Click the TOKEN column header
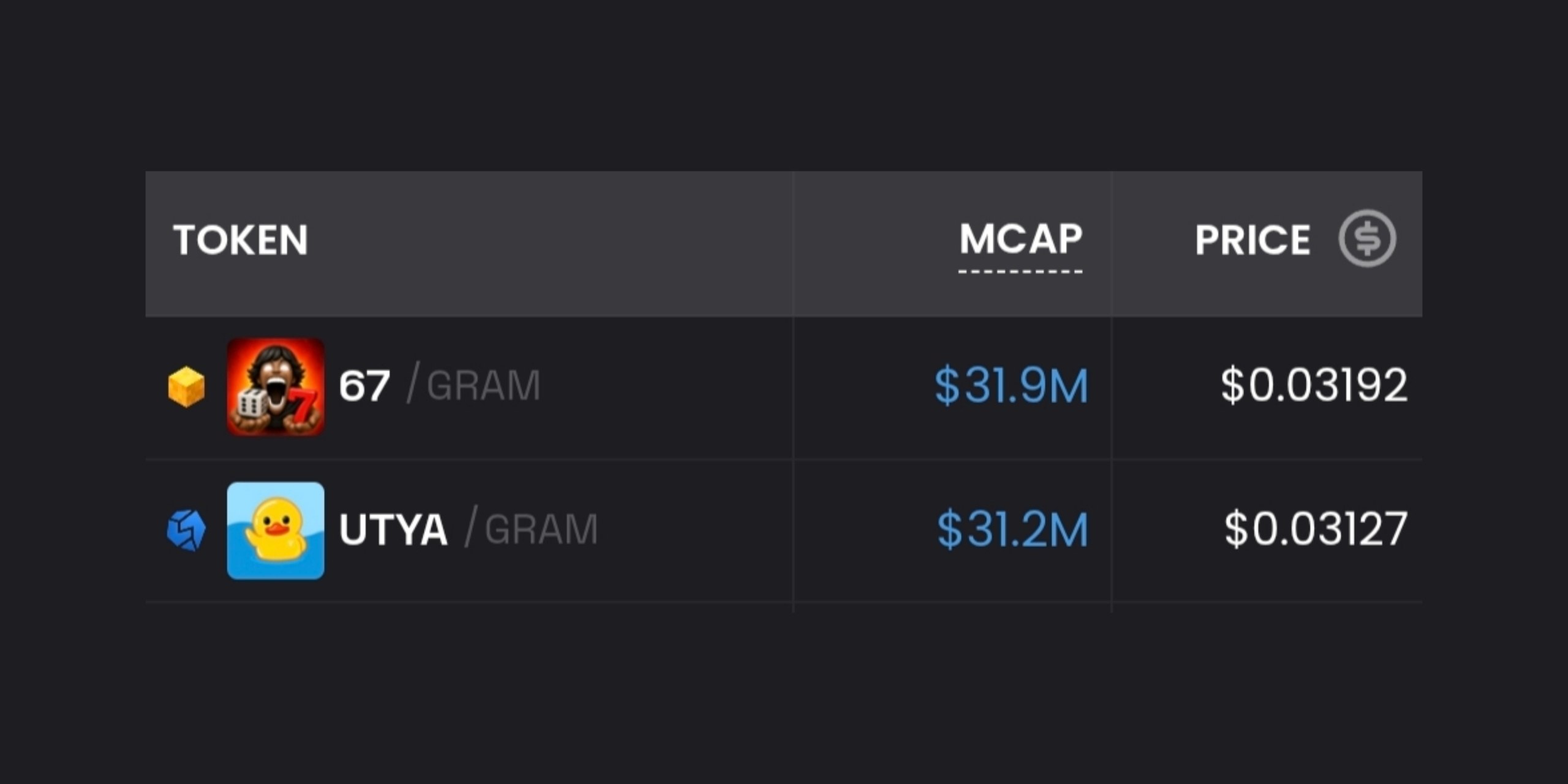This screenshot has width=1568, height=784. (x=240, y=239)
